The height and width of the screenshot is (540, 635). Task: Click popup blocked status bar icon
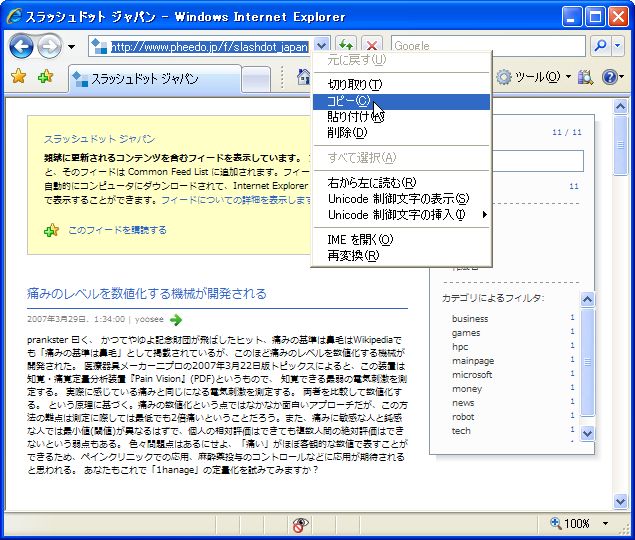pyautogui.click(x=300, y=525)
